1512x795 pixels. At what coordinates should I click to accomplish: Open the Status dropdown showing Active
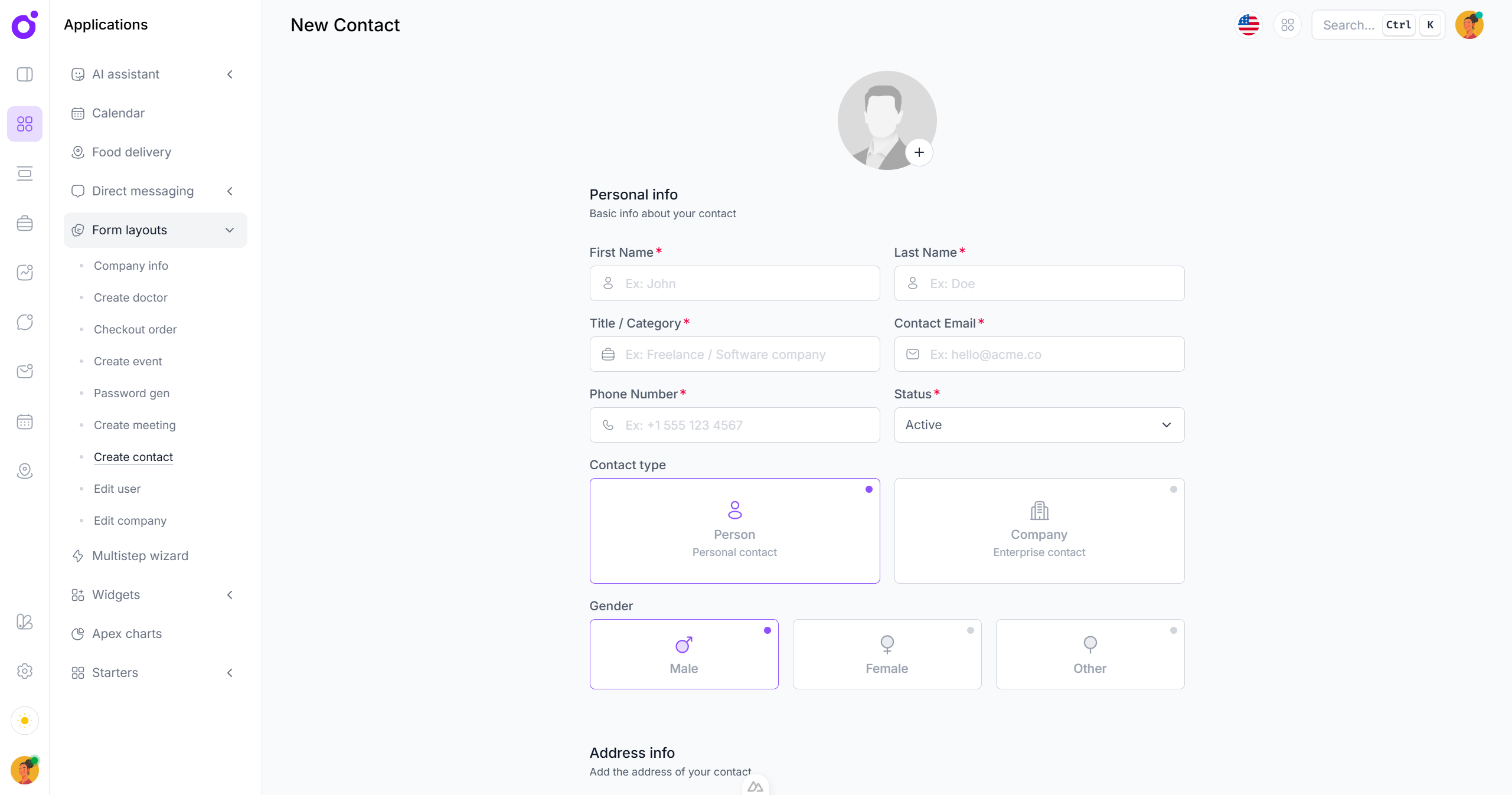pos(1039,425)
